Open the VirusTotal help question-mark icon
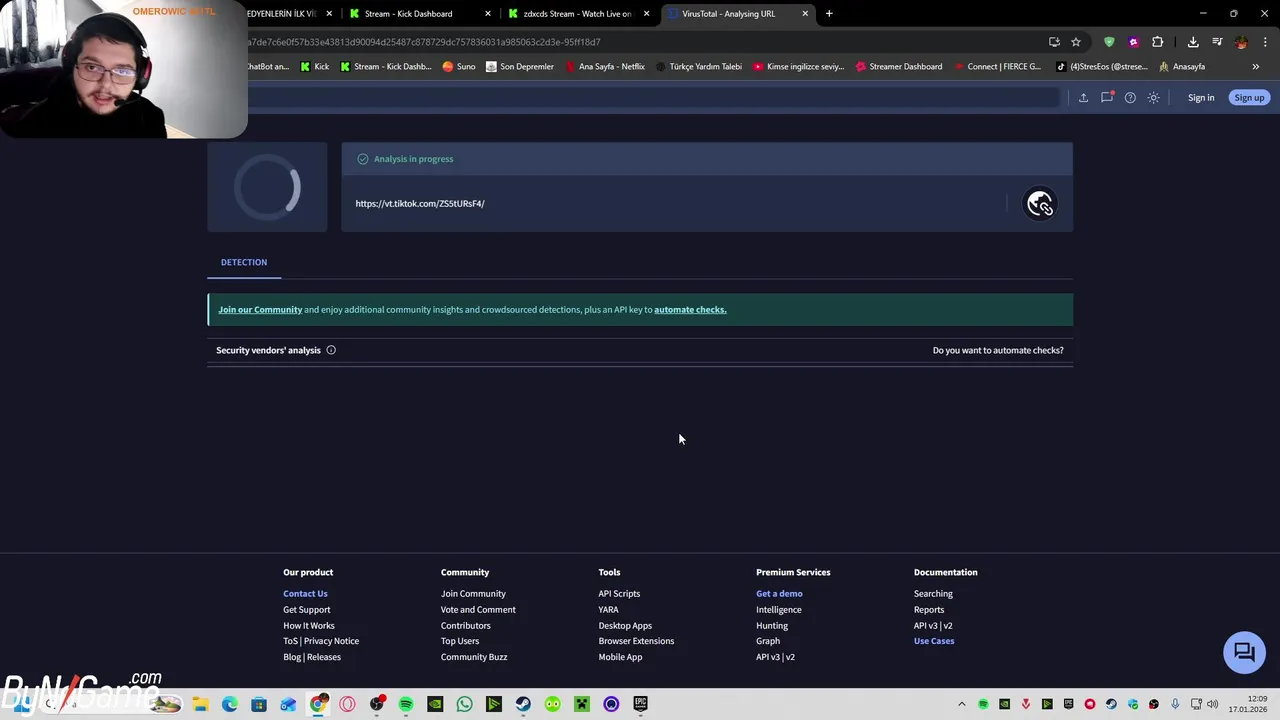Viewport: 1280px width, 720px height. tap(1130, 97)
